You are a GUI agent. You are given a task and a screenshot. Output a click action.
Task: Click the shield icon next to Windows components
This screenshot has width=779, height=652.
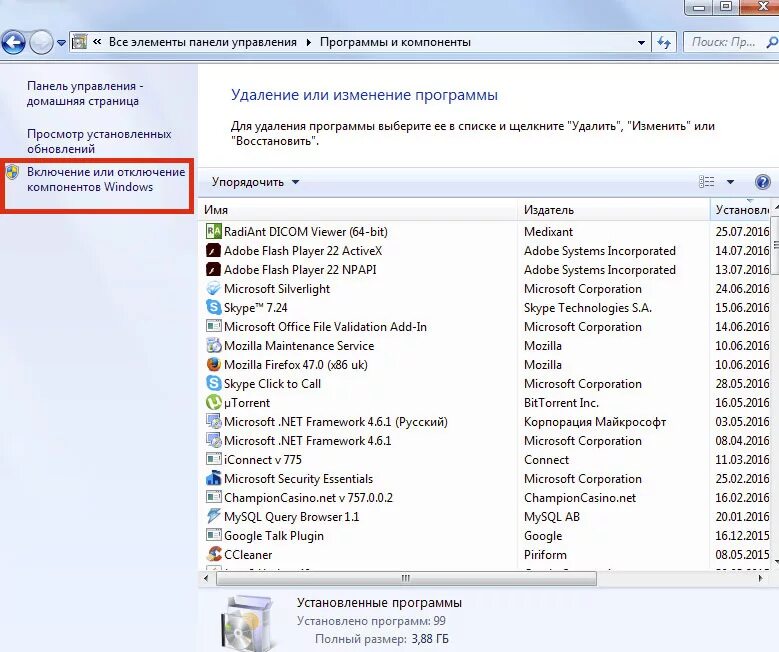point(12,172)
